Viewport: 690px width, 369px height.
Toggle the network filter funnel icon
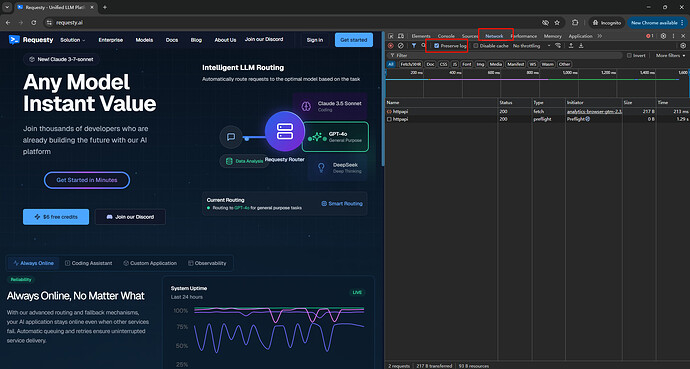pos(414,46)
